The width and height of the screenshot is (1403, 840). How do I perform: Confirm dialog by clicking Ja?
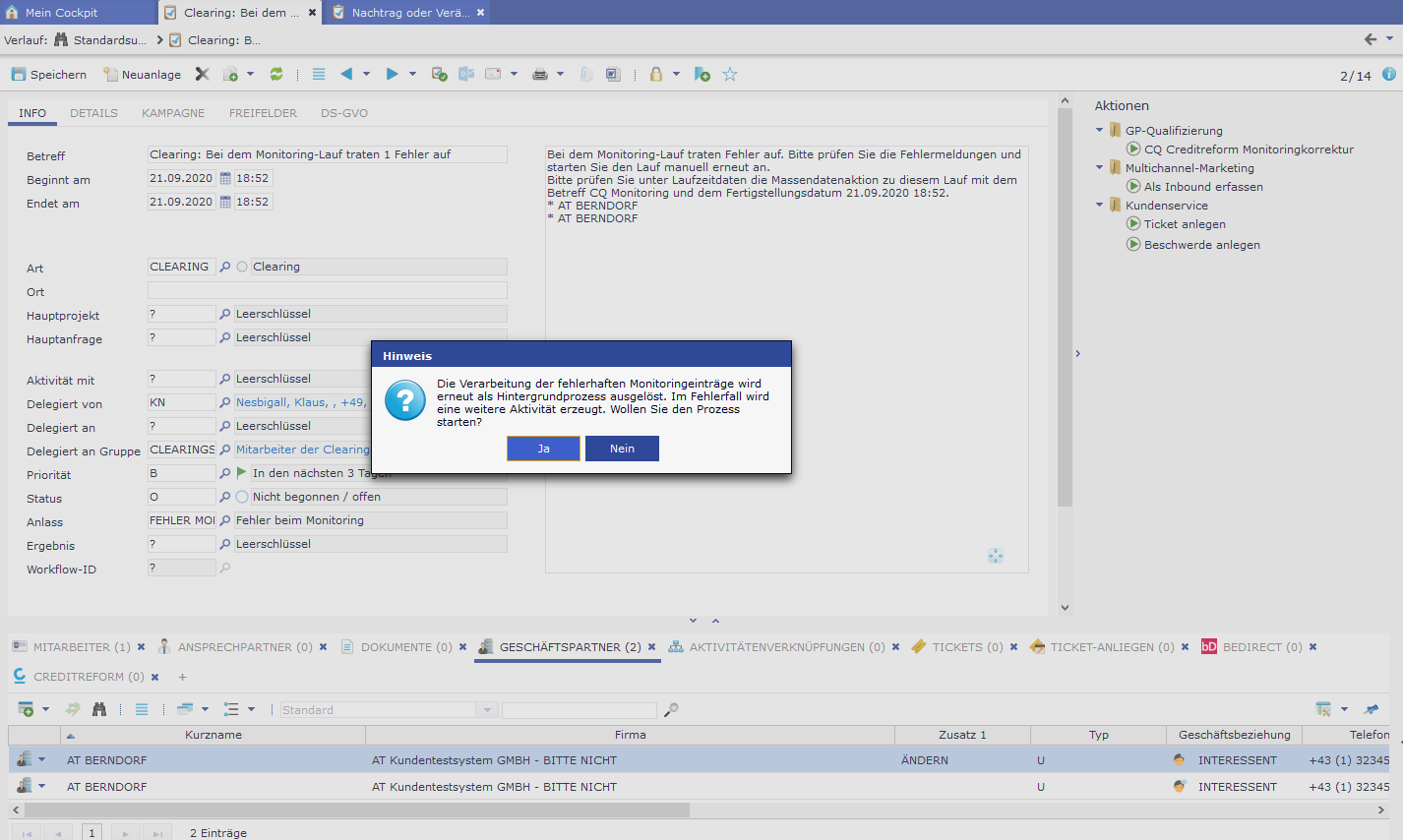(x=543, y=449)
